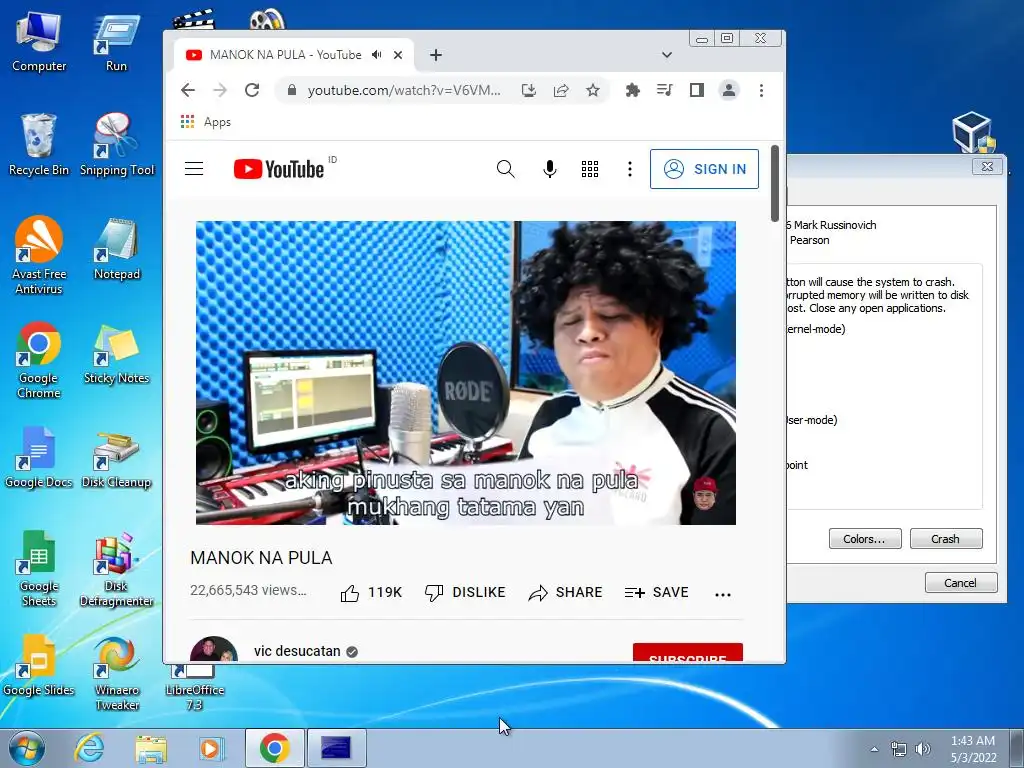1024x768 pixels.
Task: Click the SHARE button under the video
Action: 566,592
